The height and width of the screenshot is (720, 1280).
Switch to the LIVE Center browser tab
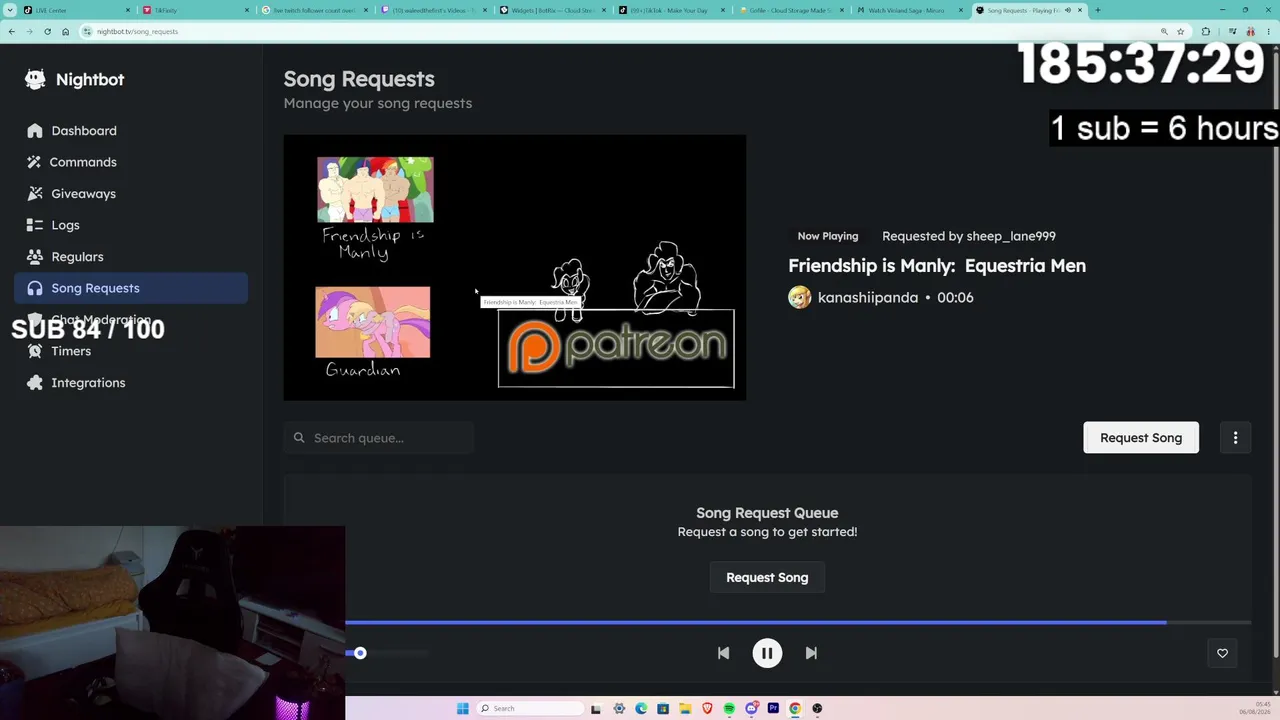click(x=78, y=10)
